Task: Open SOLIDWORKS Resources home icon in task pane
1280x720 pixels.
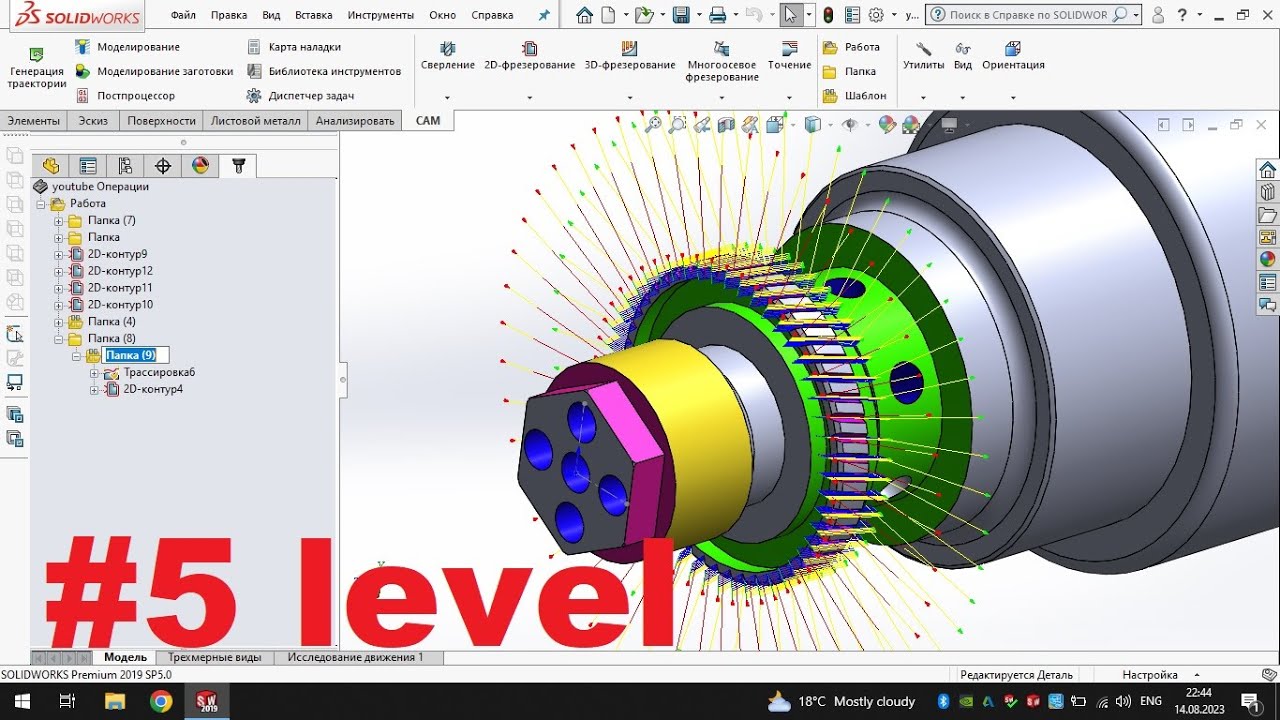Action: pyautogui.click(x=1267, y=169)
